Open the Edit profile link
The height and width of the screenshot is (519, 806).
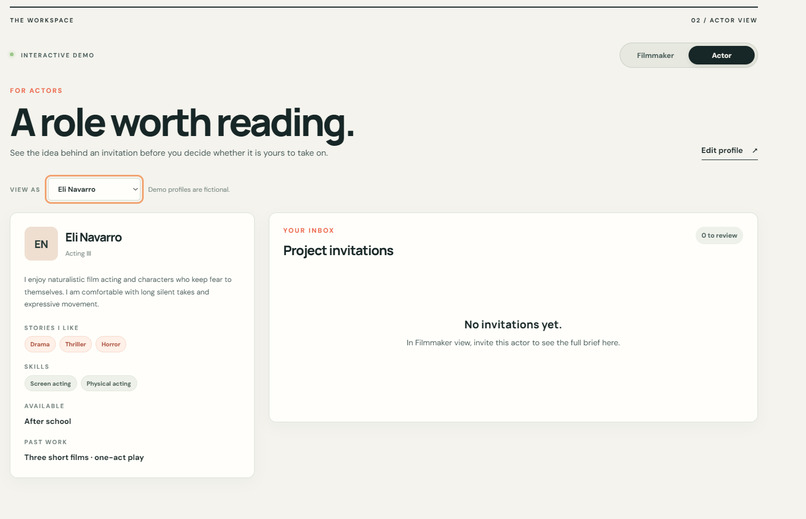coord(729,151)
